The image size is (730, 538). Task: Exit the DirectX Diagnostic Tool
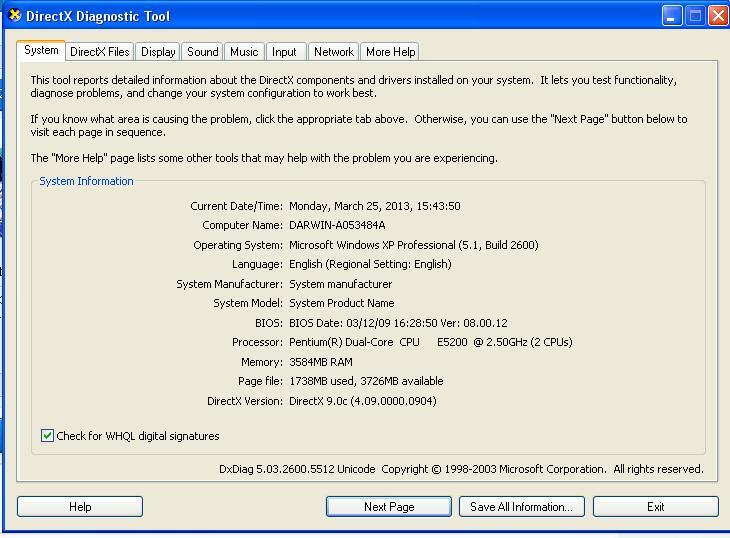[x=656, y=506]
